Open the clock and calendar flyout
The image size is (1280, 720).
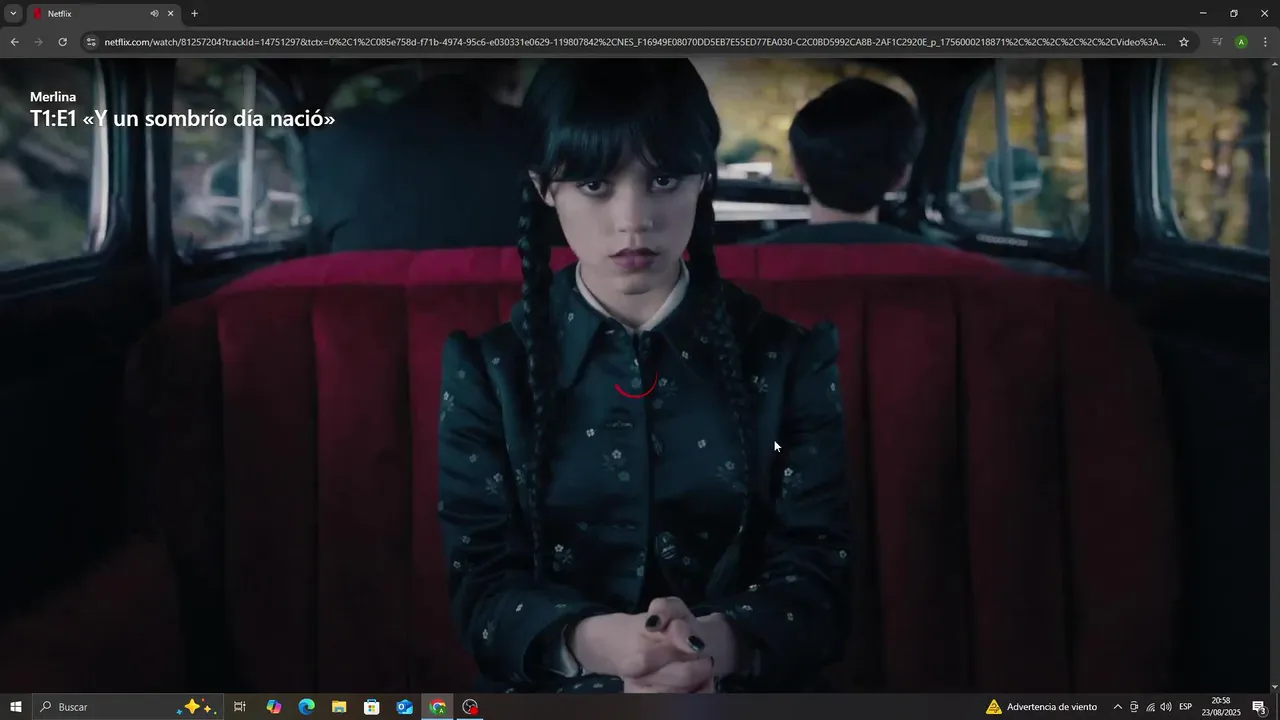1221,707
